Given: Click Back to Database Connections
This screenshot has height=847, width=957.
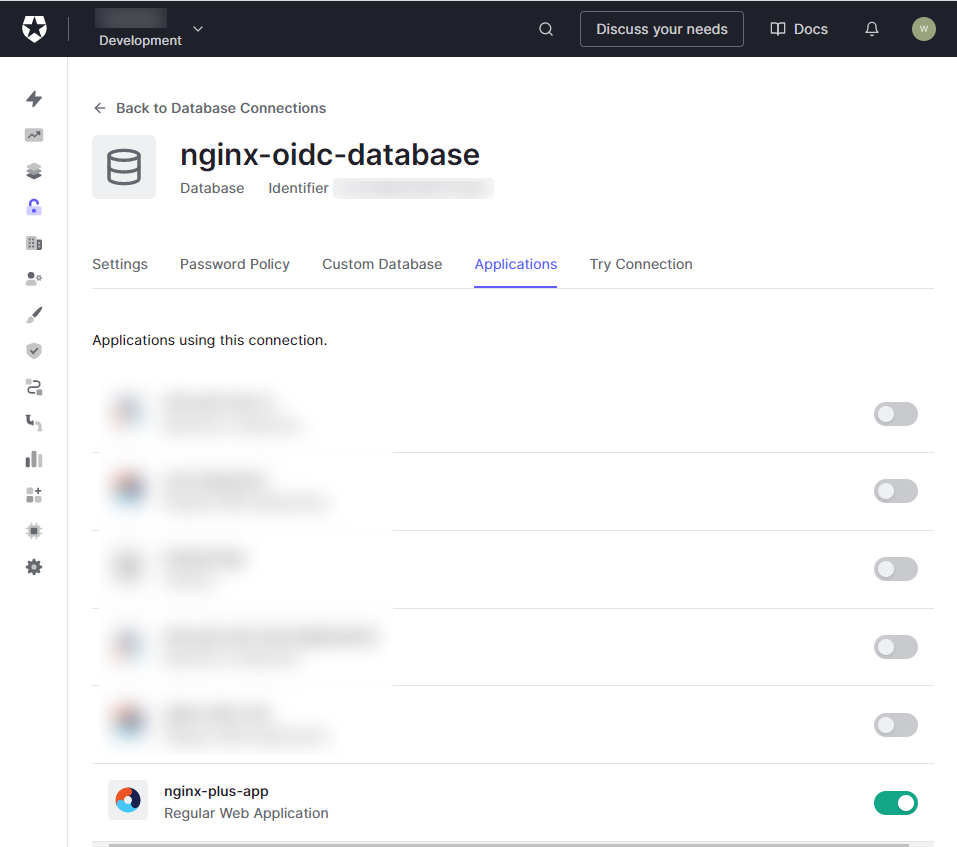Looking at the screenshot, I should click(209, 108).
